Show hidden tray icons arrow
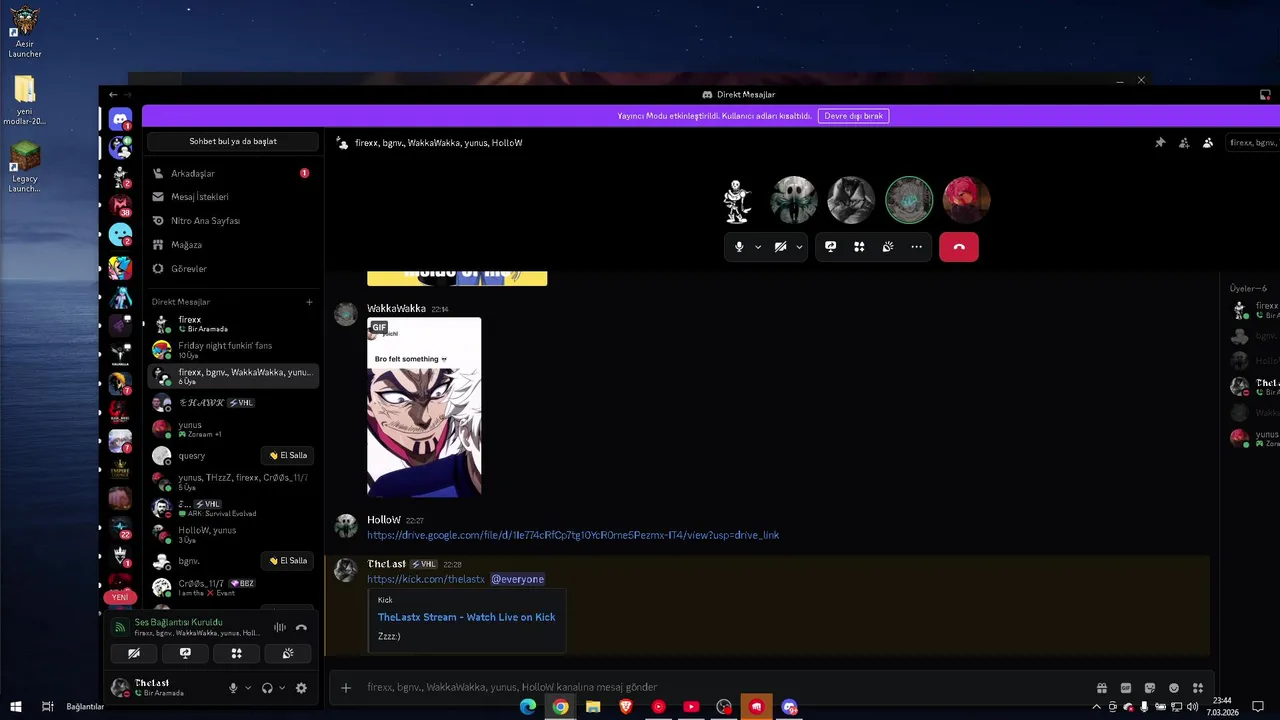Viewport: 1280px width, 720px height. tap(1098, 707)
